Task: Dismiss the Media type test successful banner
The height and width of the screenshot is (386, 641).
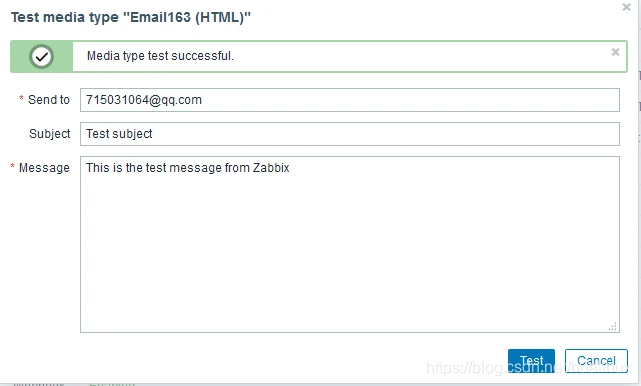Action: coord(615,52)
